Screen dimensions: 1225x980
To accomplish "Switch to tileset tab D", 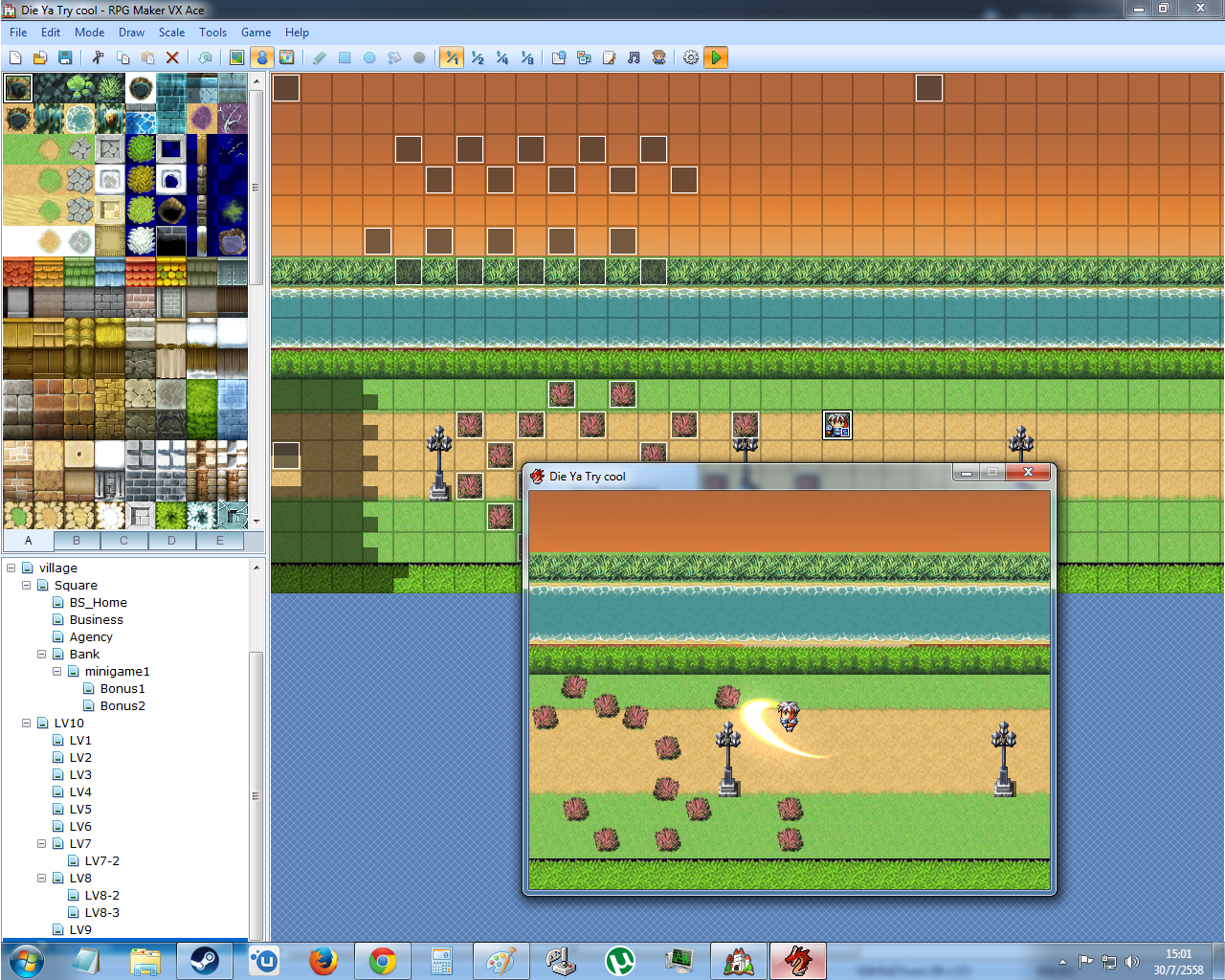I will [x=171, y=541].
